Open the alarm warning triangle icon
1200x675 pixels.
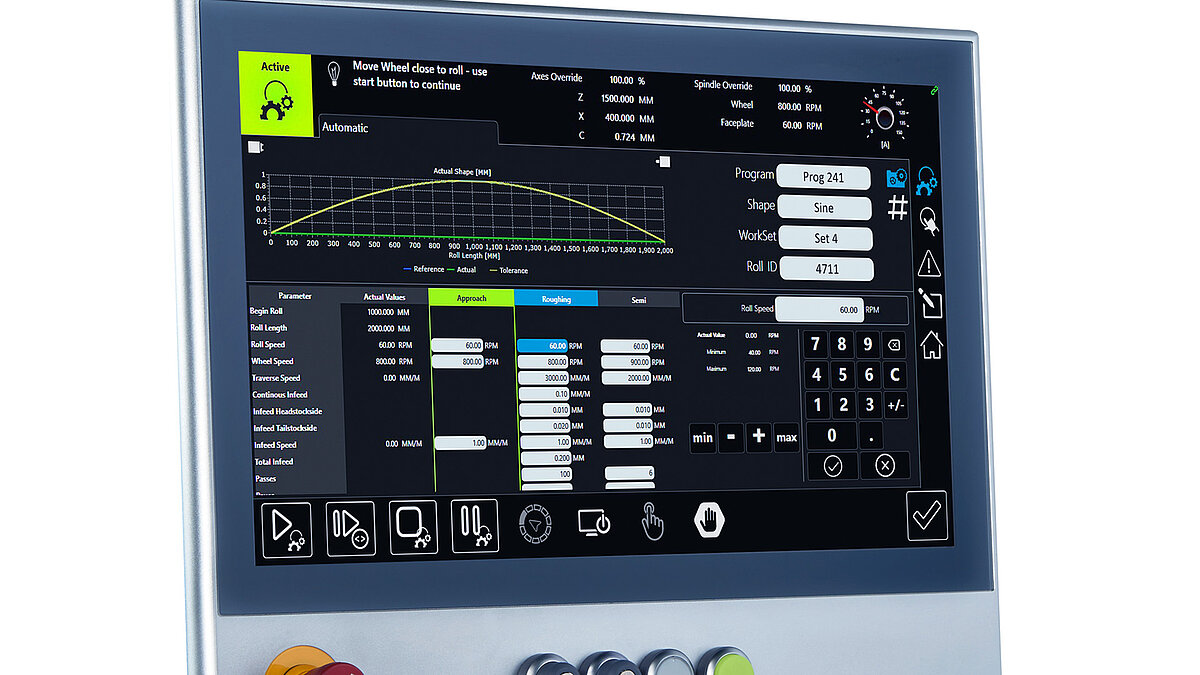coord(929,262)
